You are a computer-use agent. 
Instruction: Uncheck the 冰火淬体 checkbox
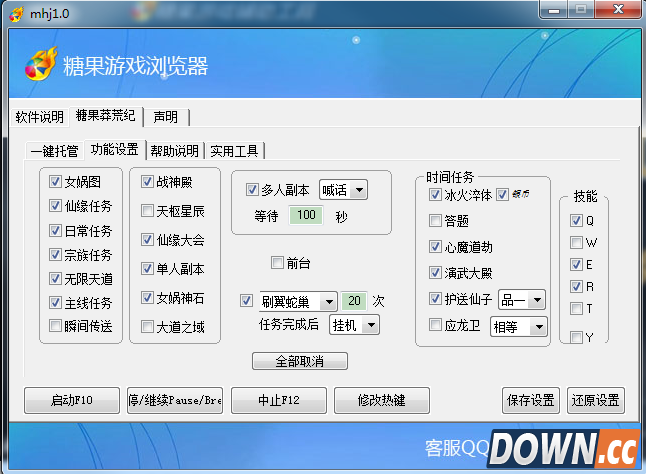click(435, 194)
